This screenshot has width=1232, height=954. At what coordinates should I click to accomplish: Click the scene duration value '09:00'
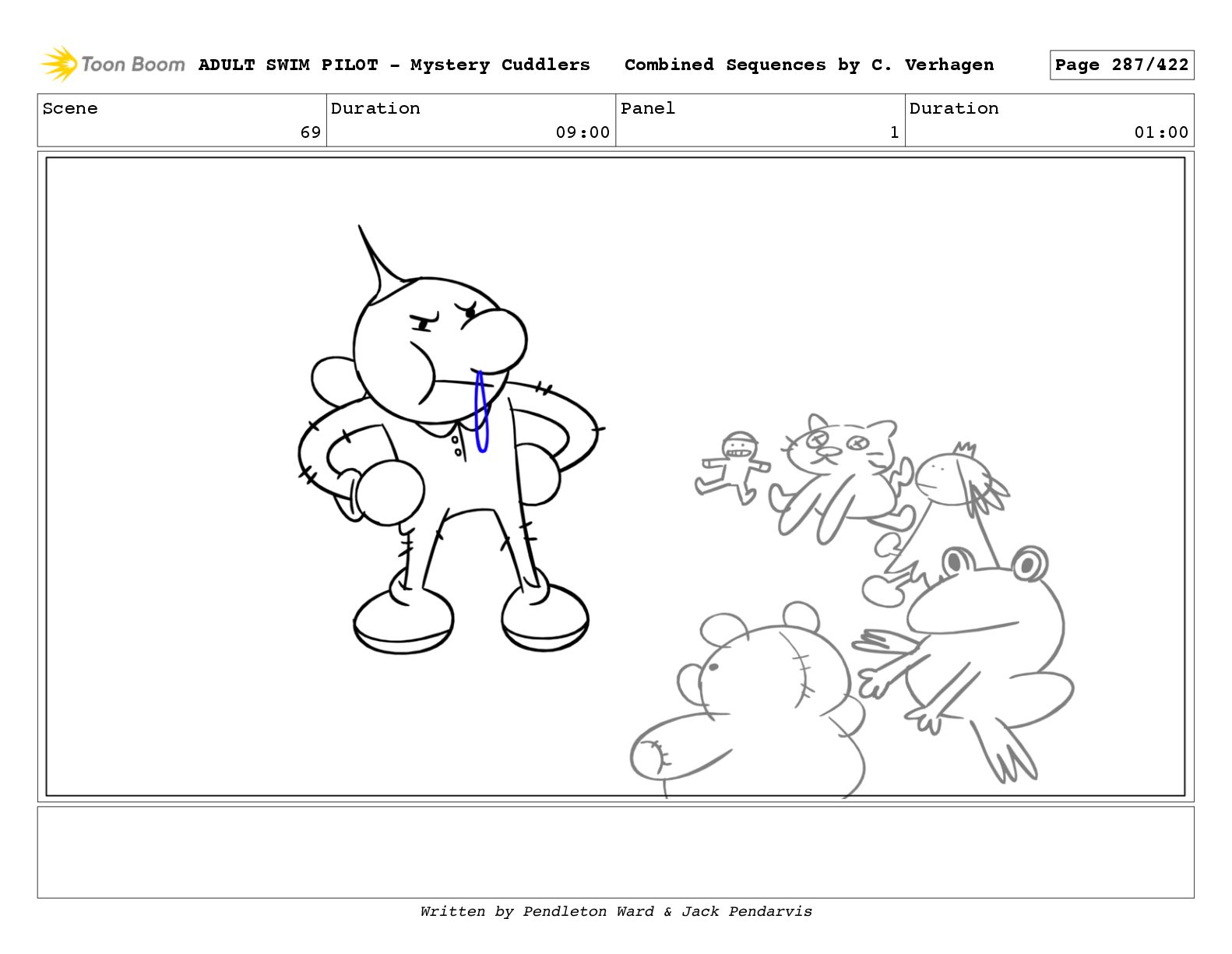583,132
